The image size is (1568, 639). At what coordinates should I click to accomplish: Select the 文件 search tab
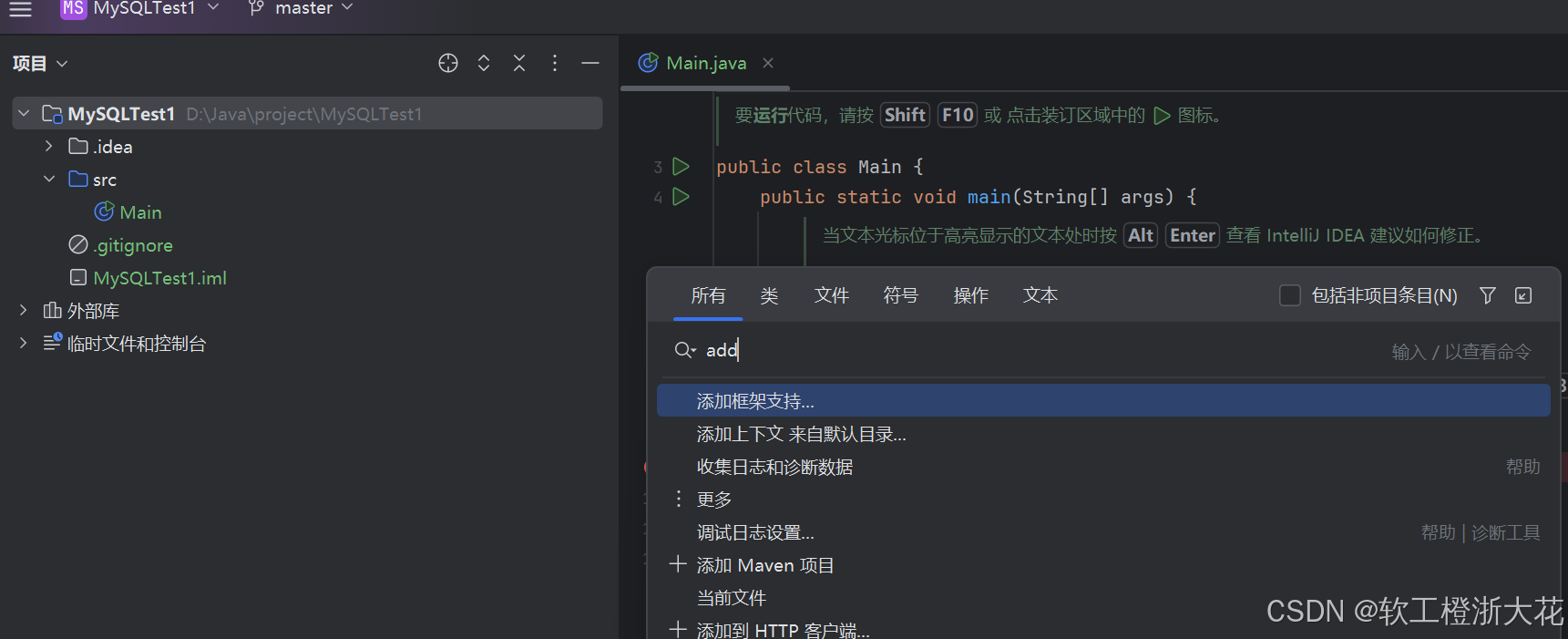[x=831, y=295]
